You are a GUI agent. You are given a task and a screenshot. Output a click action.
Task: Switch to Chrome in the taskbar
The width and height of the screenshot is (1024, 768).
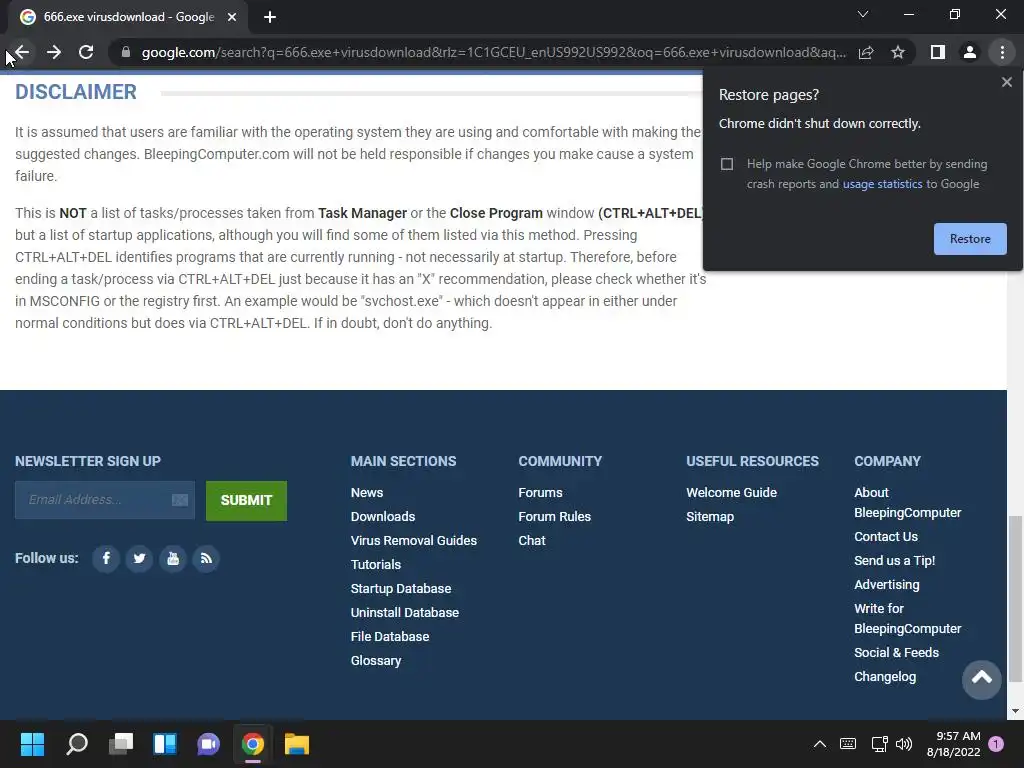pos(253,744)
